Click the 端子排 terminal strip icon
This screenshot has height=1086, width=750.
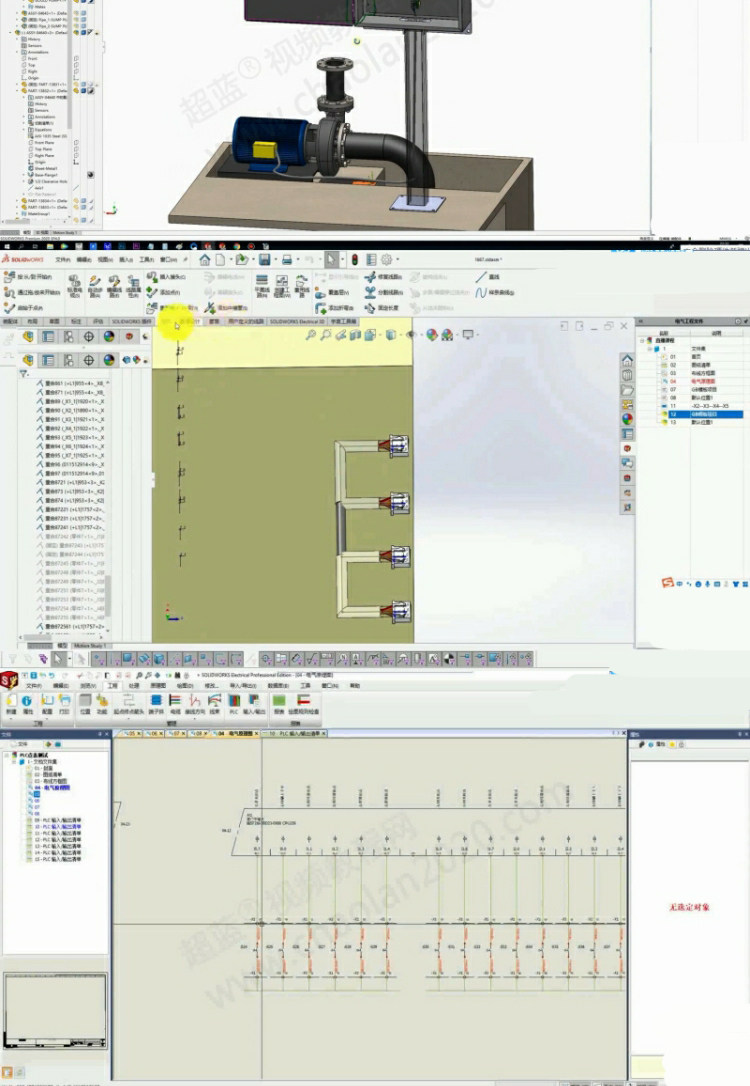[x=157, y=704]
